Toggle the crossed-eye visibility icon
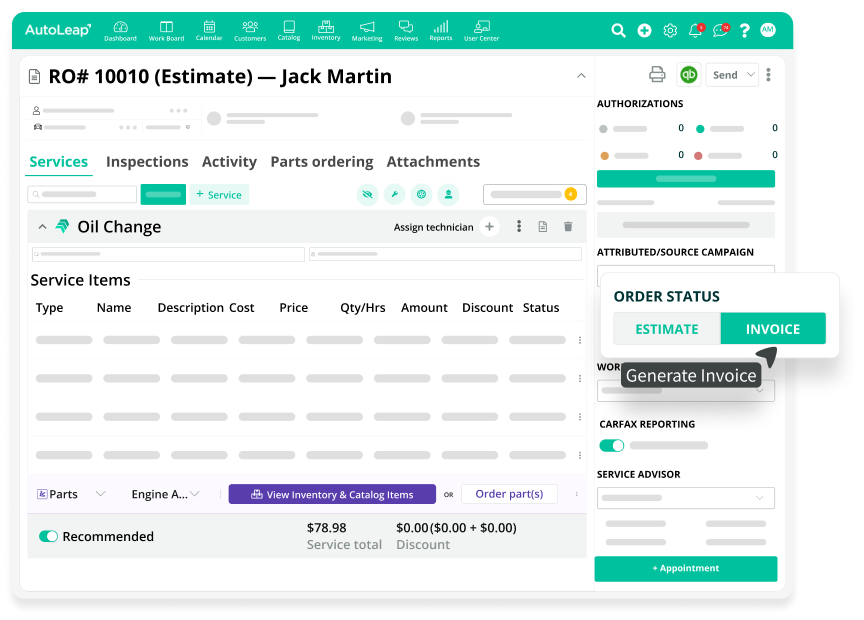 click(x=367, y=194)
